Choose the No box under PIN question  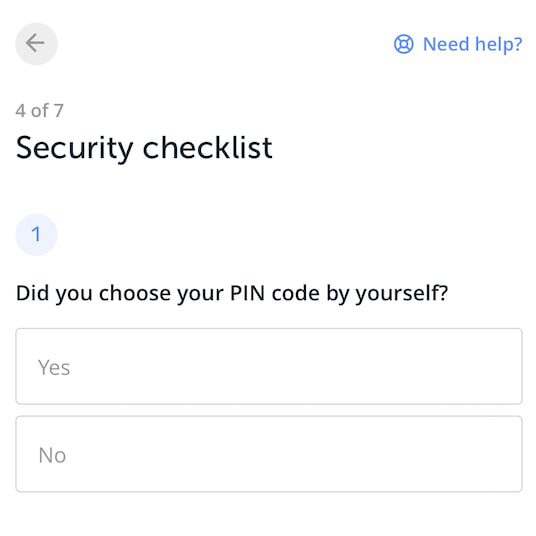tap(269, 454)
